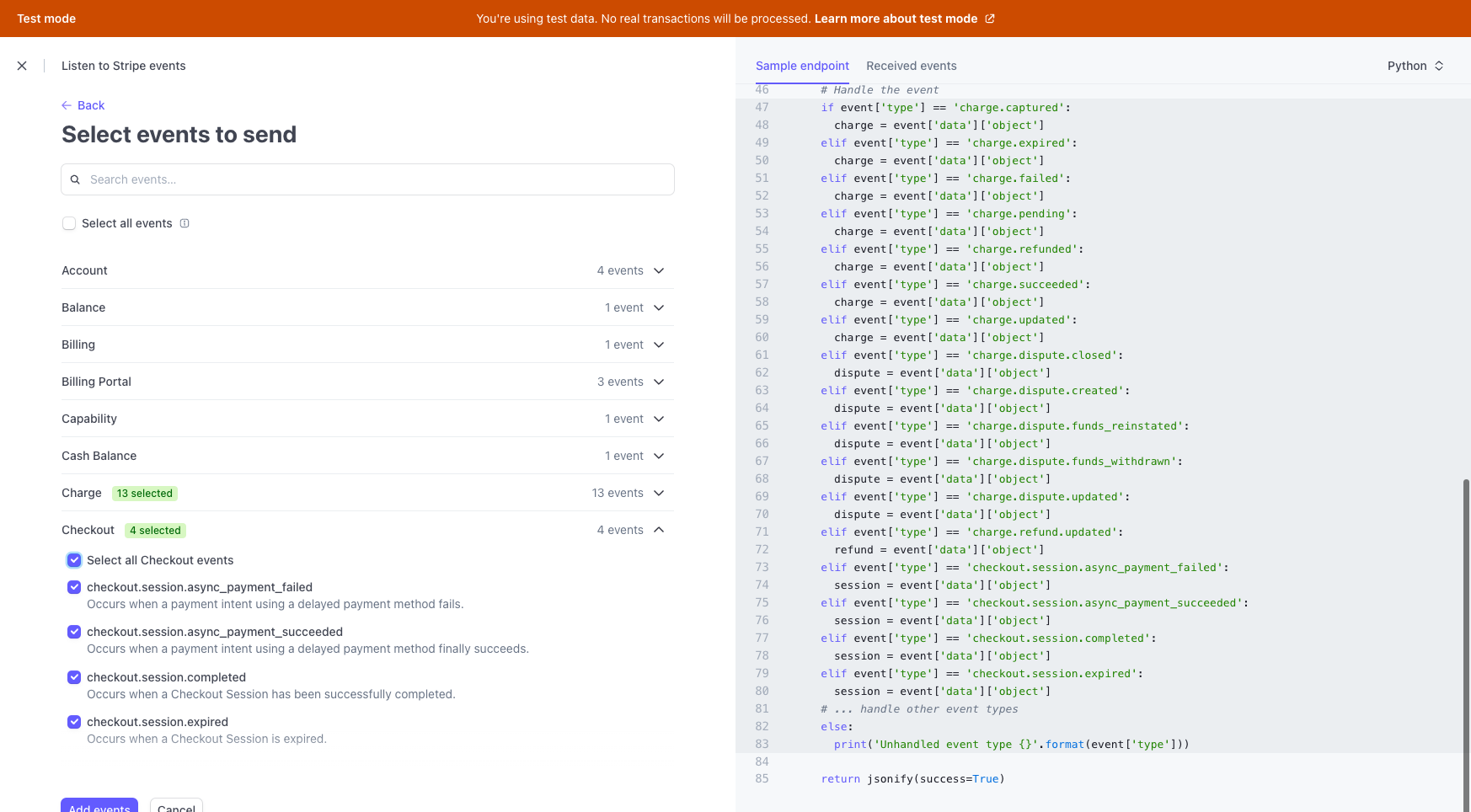Focus the Search events field

(x=367, y=179)
